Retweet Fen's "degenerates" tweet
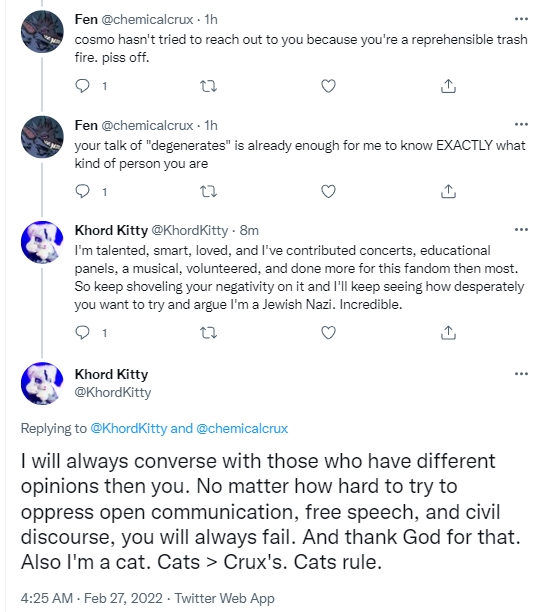The image size is (542, 612). click(x=208, y=191)
